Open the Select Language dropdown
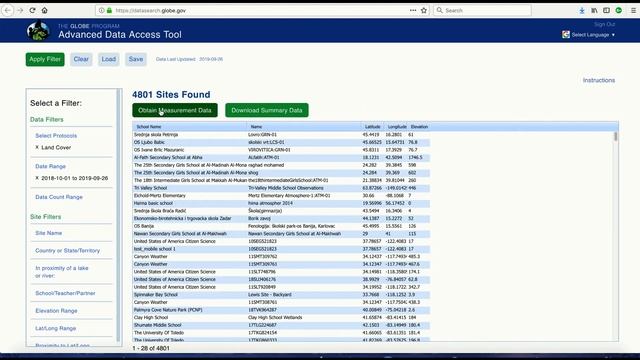Screen dimensions: 640x360 [593, 35]
